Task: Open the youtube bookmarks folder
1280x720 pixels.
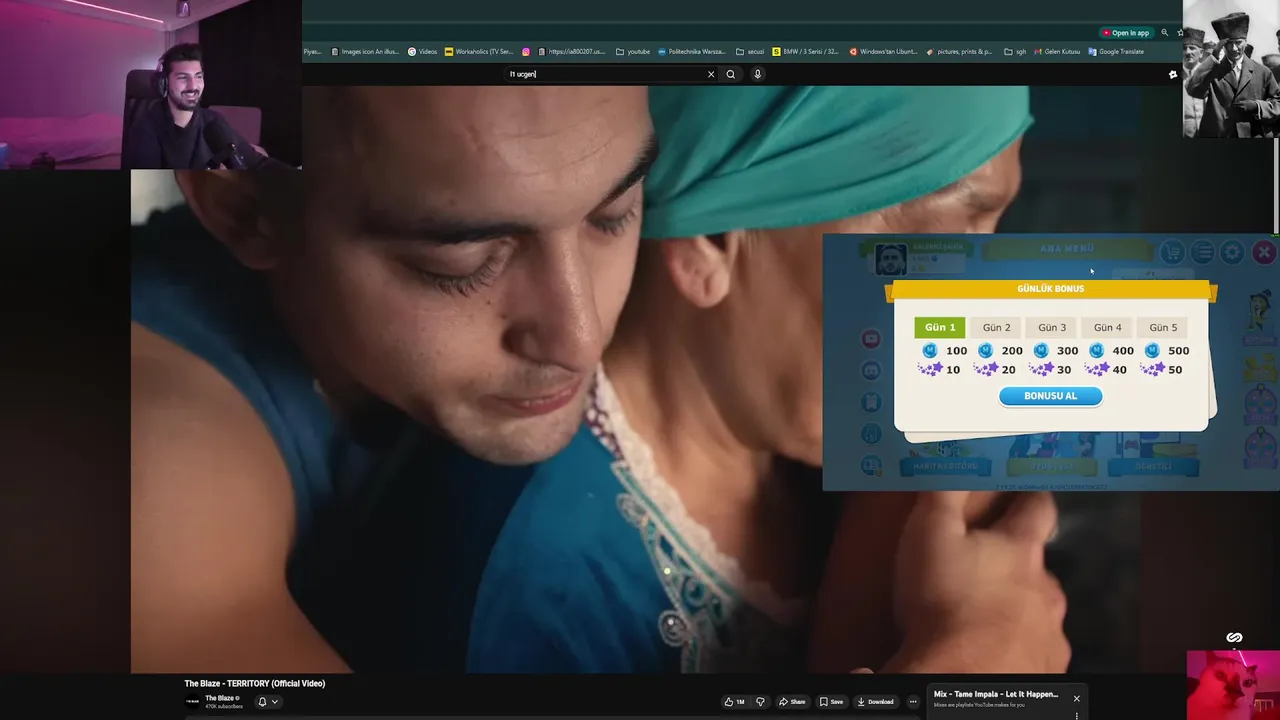Action: [633, 52]
